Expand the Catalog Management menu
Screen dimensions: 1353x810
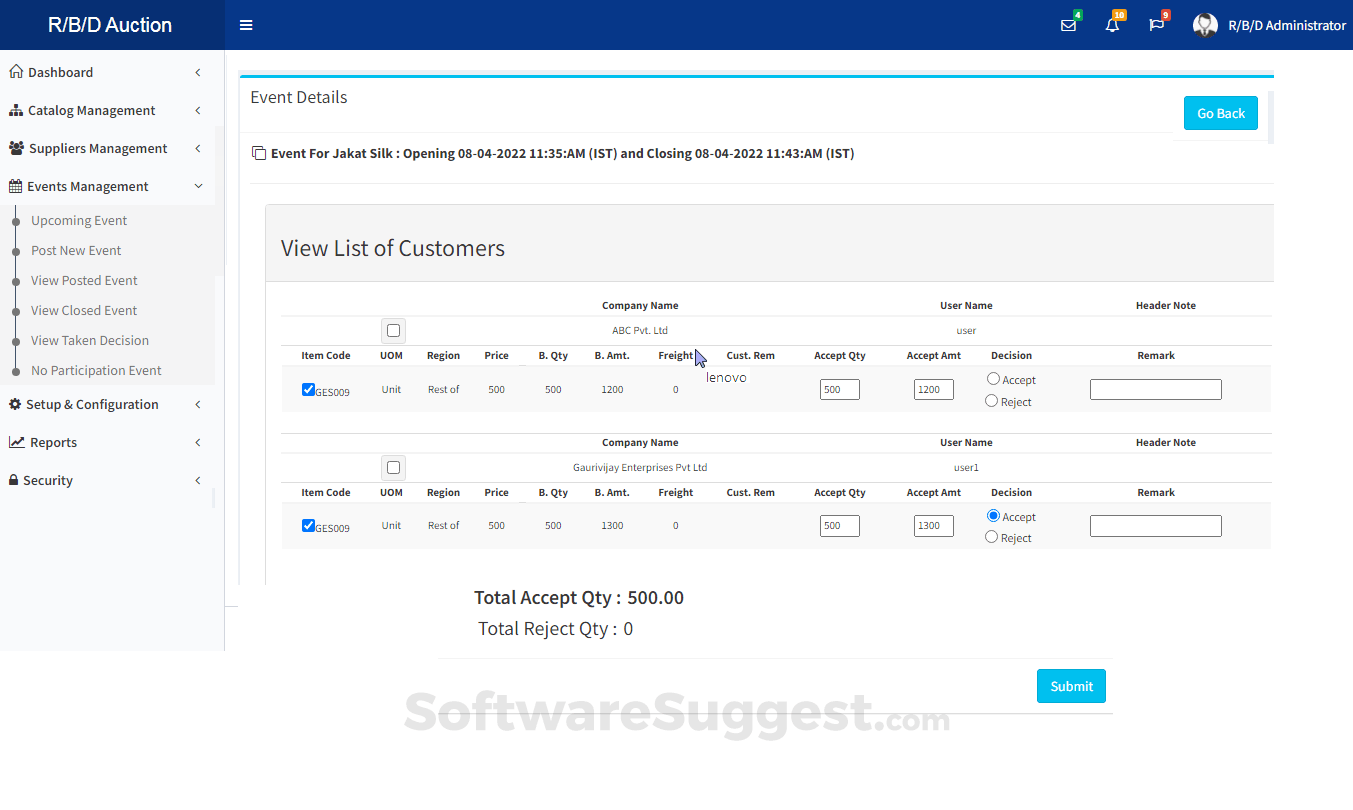tap(92, 110)
